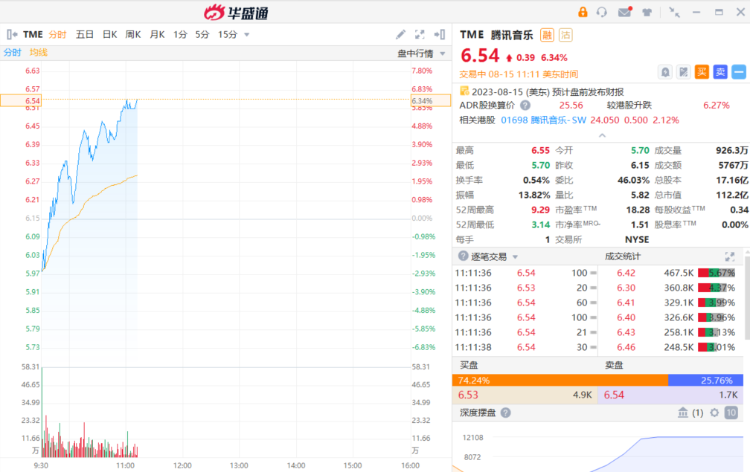Switch to 日K chart tab
The height and width of the screenshot is (472, 750).
pyautogui.click(x=108, y=34)
